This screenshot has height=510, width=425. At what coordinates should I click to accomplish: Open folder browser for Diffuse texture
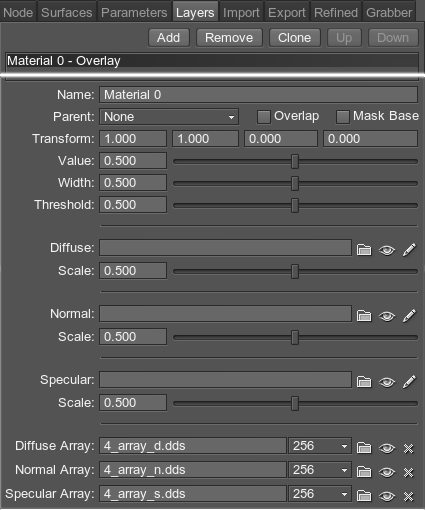pos(364,249)
